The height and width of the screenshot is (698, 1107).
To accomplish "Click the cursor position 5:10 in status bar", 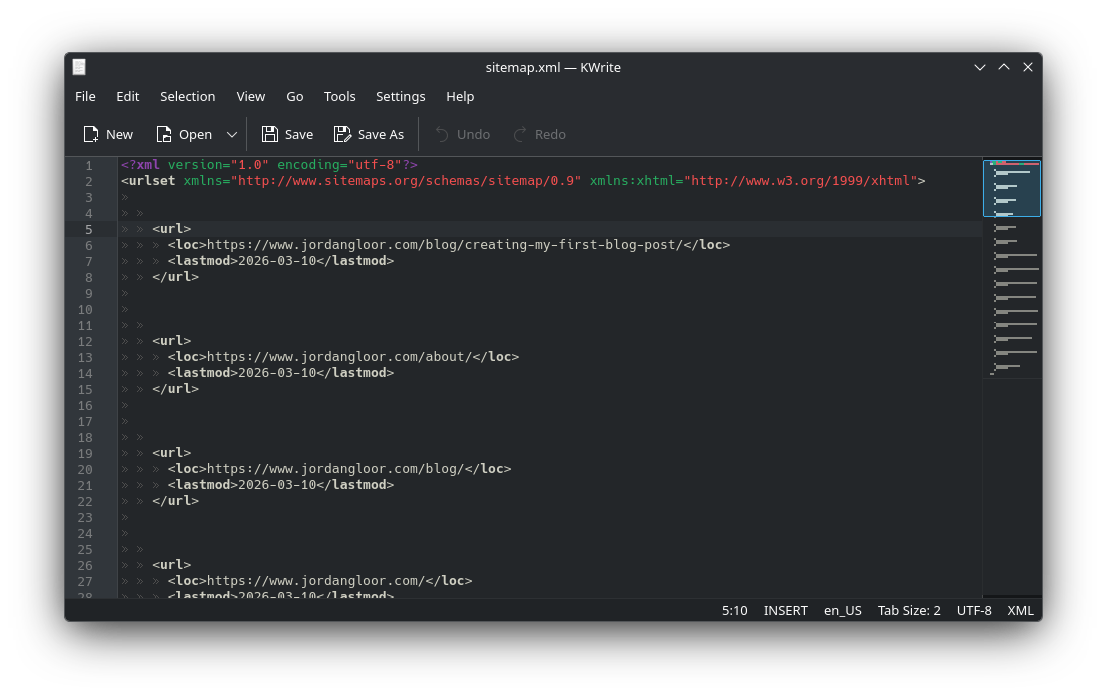I will (x=734, y=610).
